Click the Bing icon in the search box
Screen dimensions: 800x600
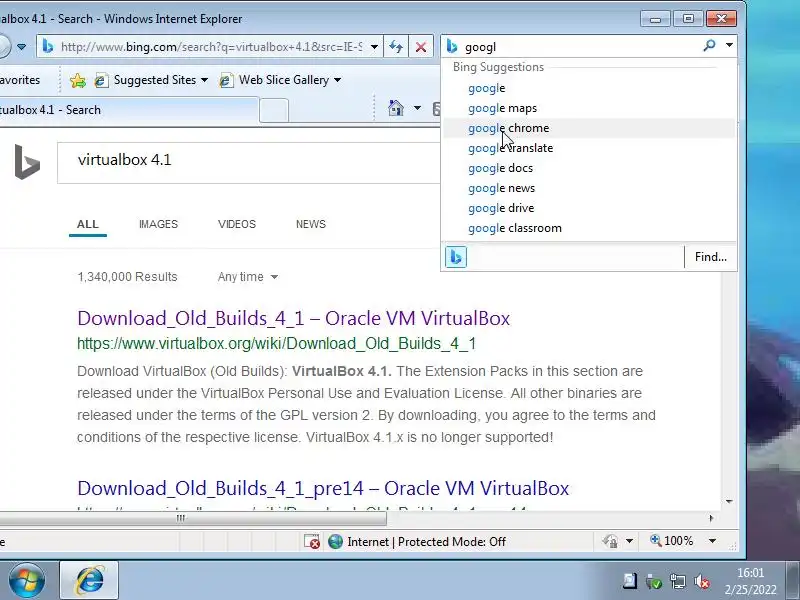pyautogui.click(x=452, y=46)
